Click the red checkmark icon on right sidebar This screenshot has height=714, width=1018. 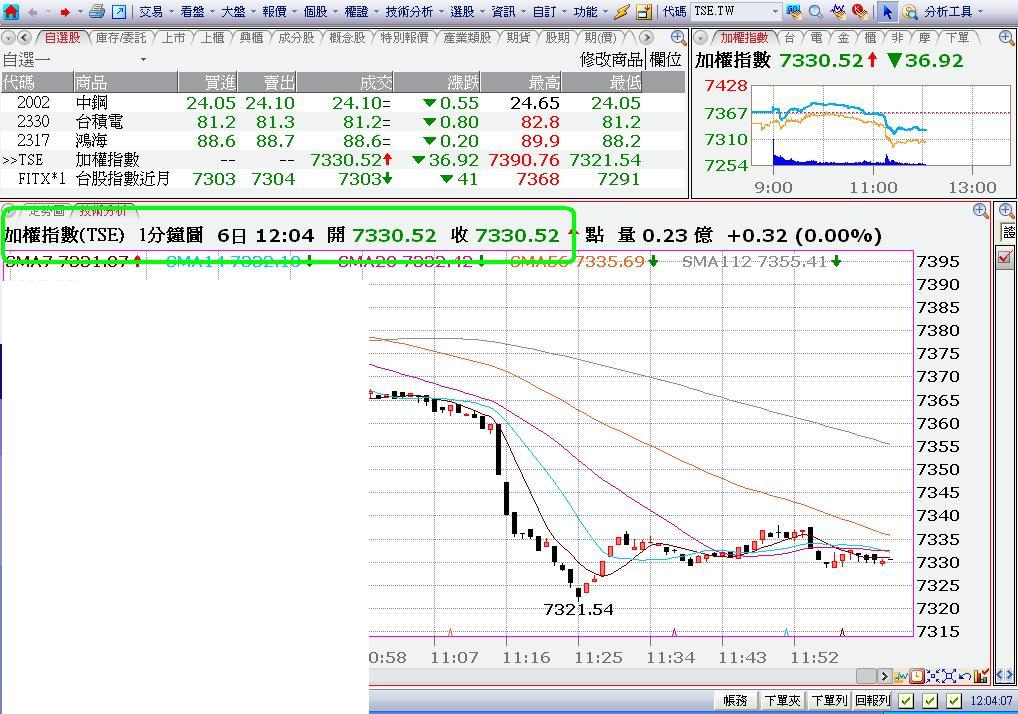[1005, 258]
